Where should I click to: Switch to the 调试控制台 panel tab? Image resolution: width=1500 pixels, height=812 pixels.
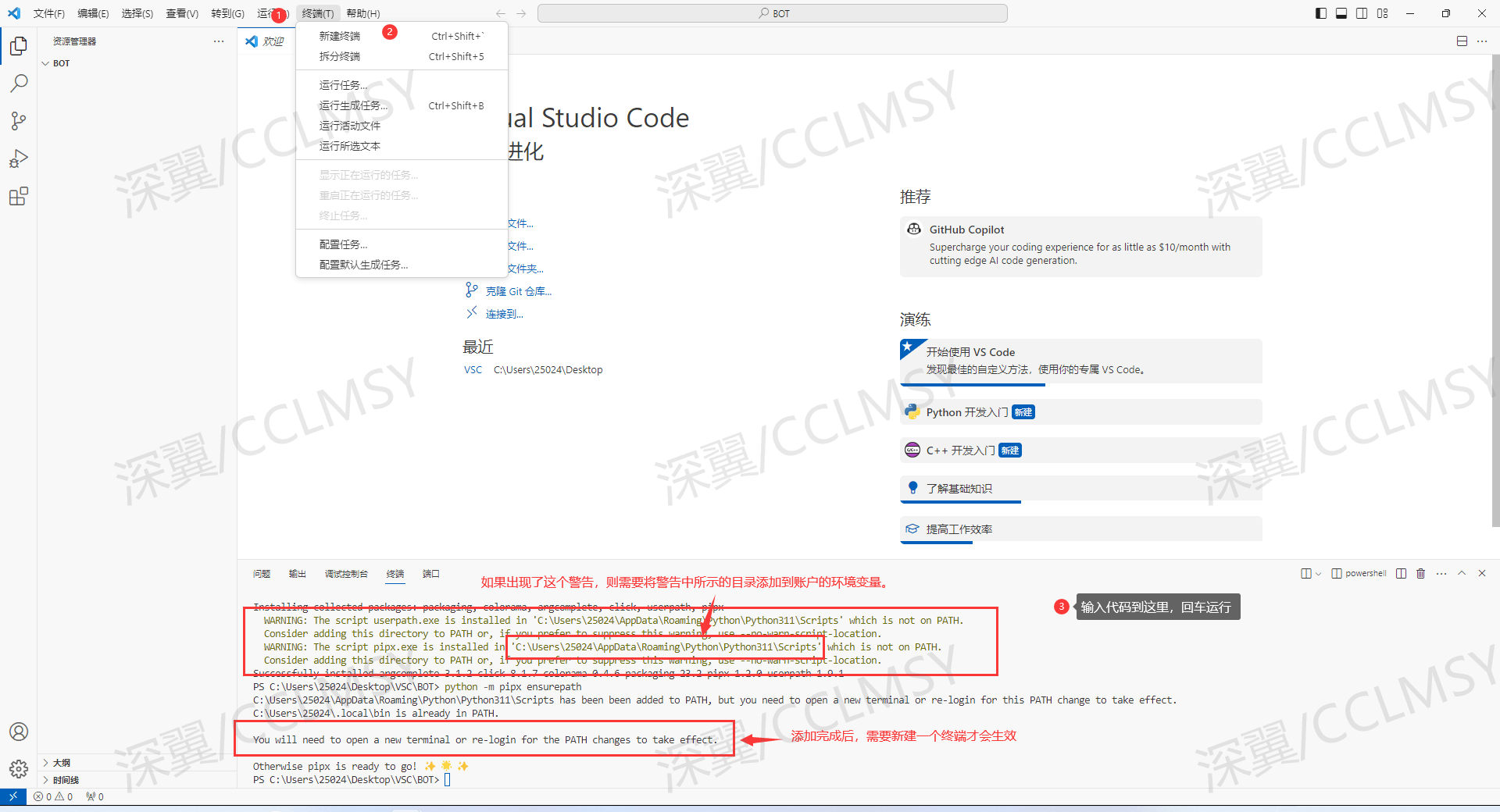point(346,574)
